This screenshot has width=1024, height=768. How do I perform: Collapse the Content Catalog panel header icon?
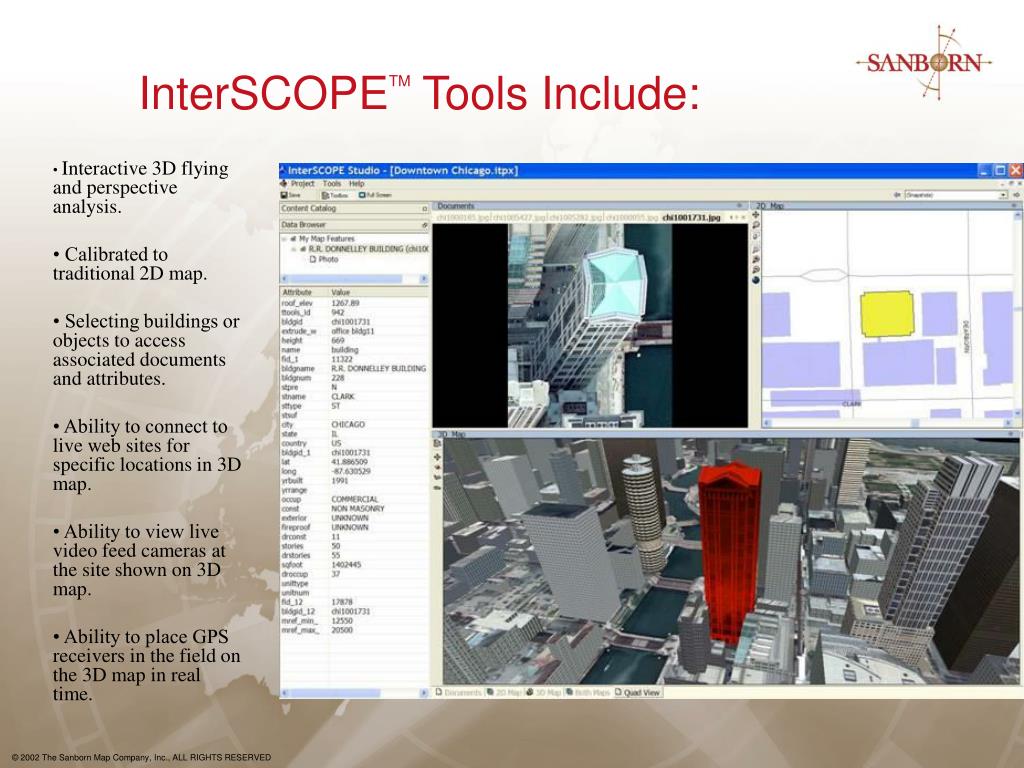(424, 208)
